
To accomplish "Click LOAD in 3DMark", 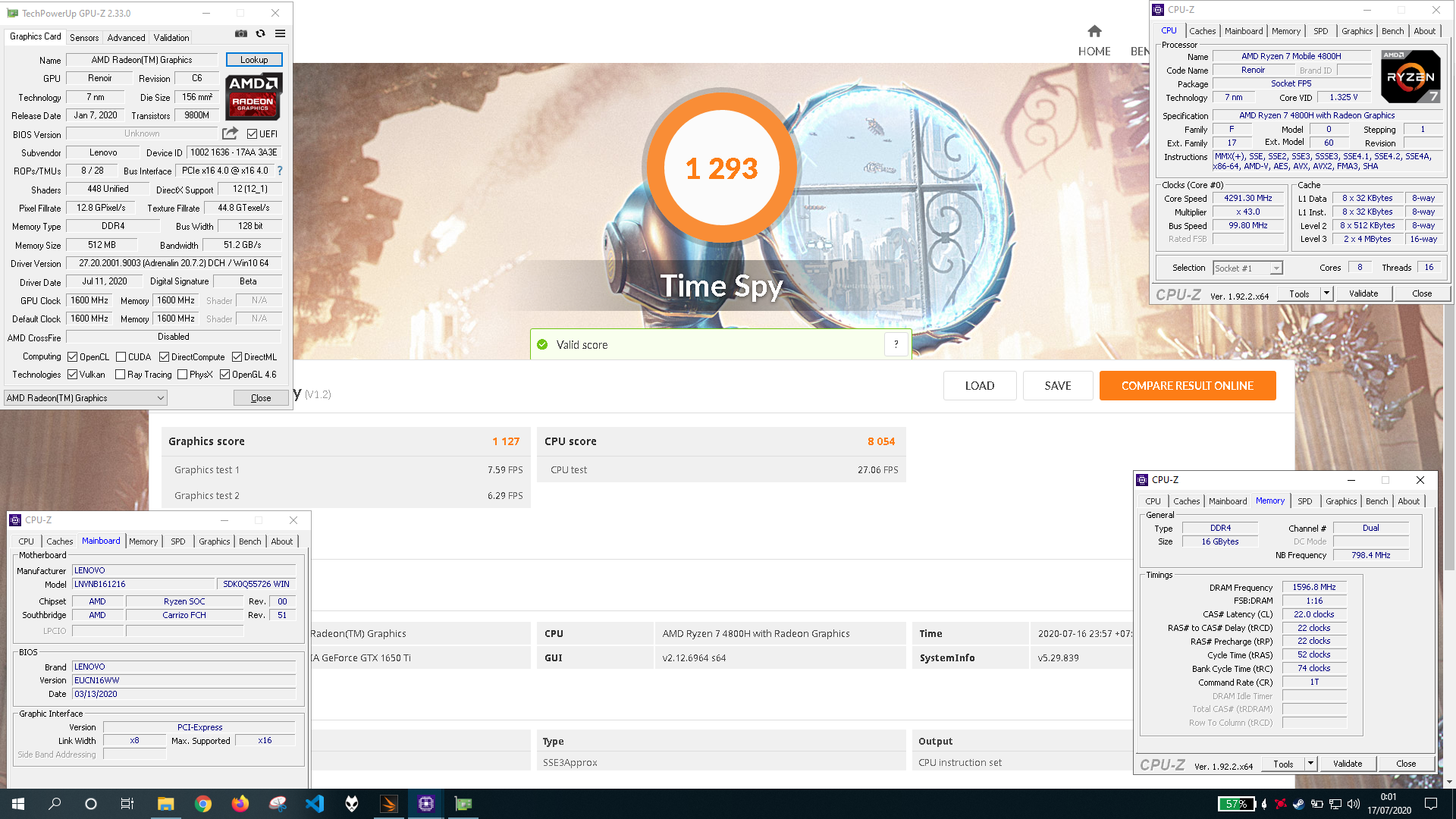I will (980, 385).
